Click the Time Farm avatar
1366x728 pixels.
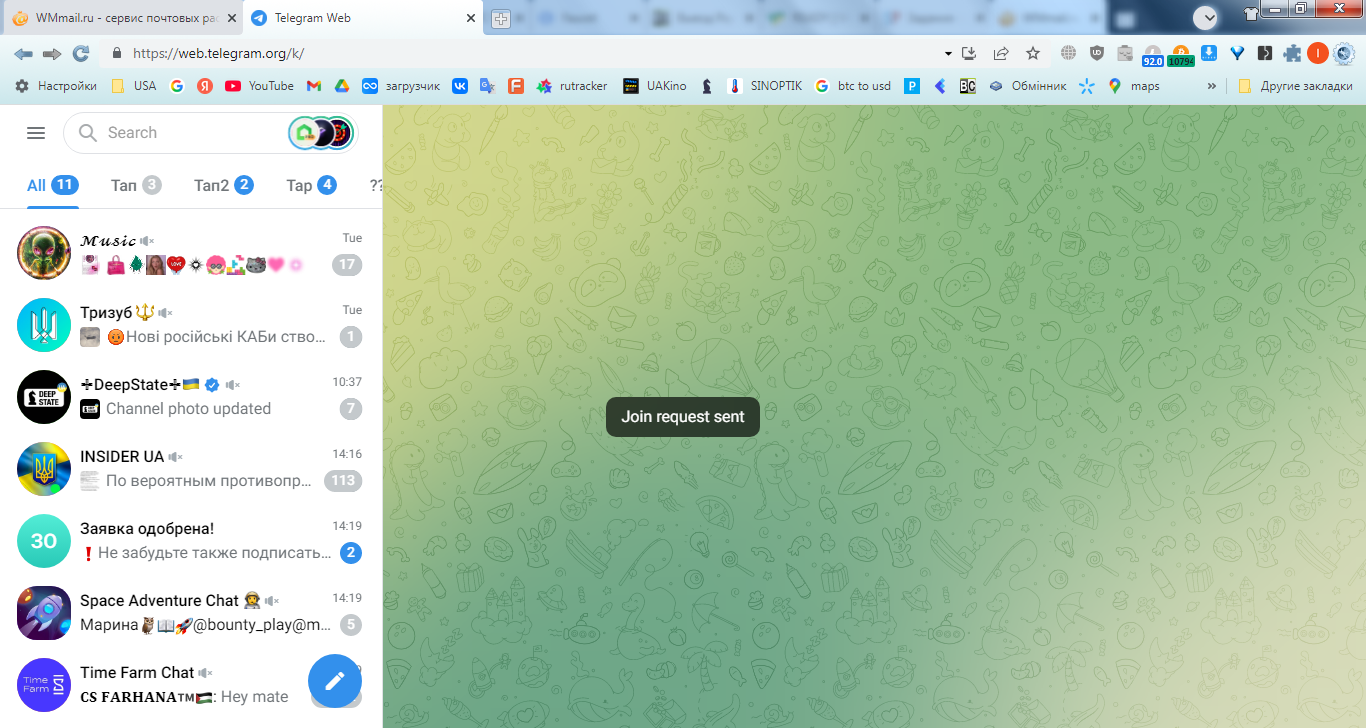point(44,685)
